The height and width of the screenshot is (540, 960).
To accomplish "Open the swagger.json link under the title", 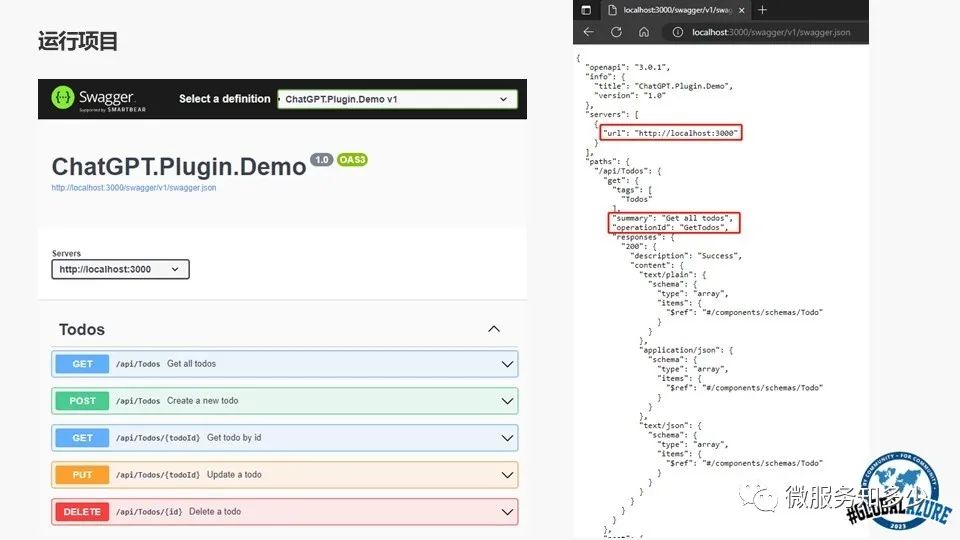I will [x=133, y=188].
